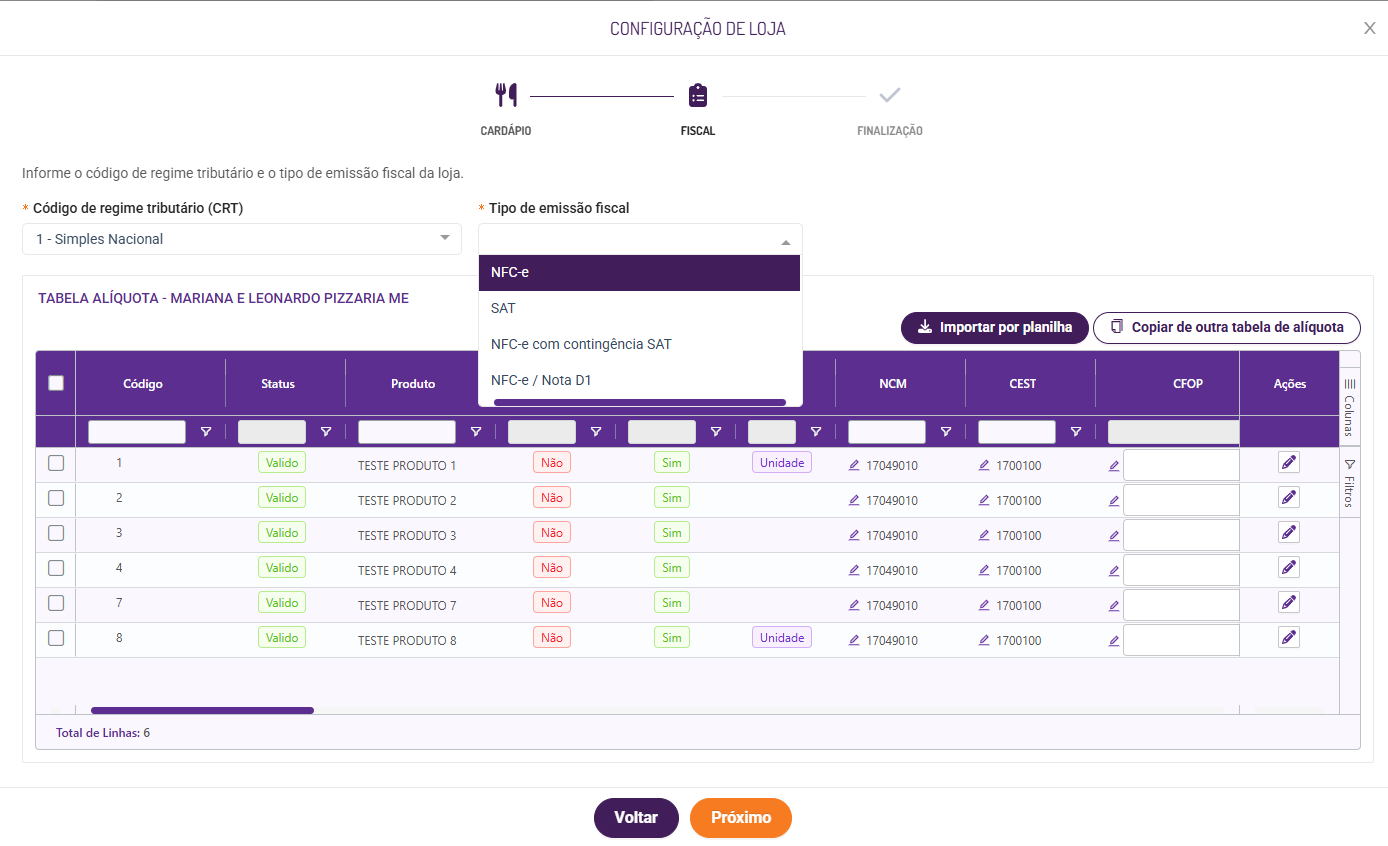Viewport: 1388px width, 846px height.
Task: Focus the CEST filter input
Action: pos(1017,432)
